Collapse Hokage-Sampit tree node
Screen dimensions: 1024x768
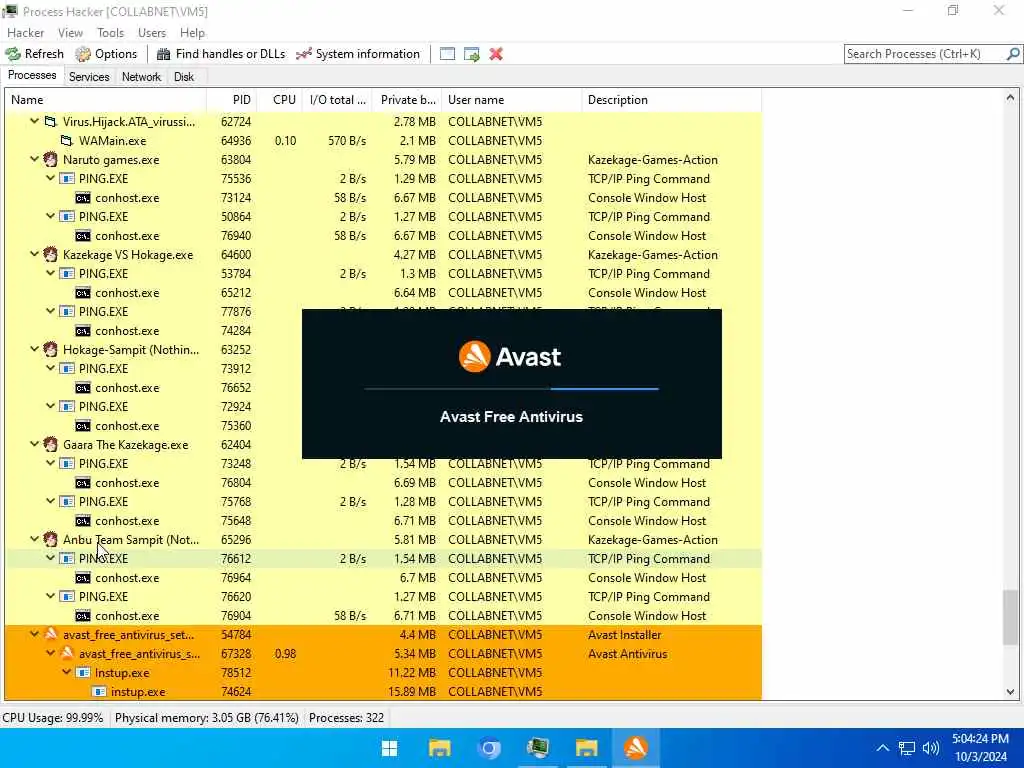(x=34, y=349)
